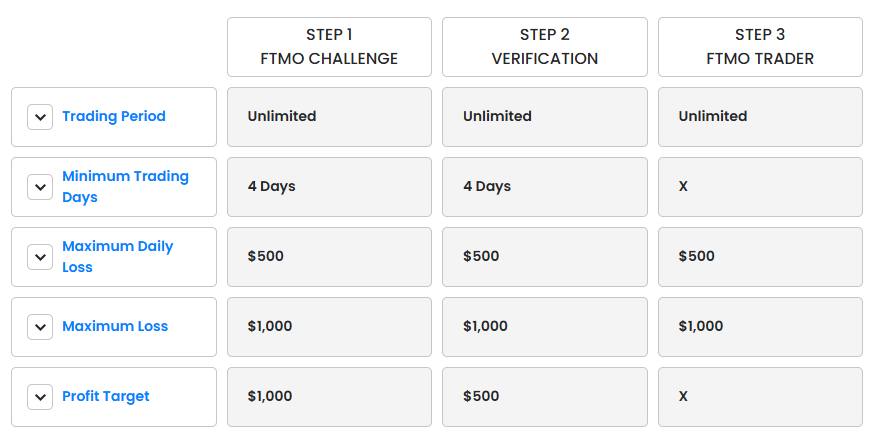872x432 pixels.
Task: Click $500 Profit Target under Verification
Action: click(x=545, y=397)
